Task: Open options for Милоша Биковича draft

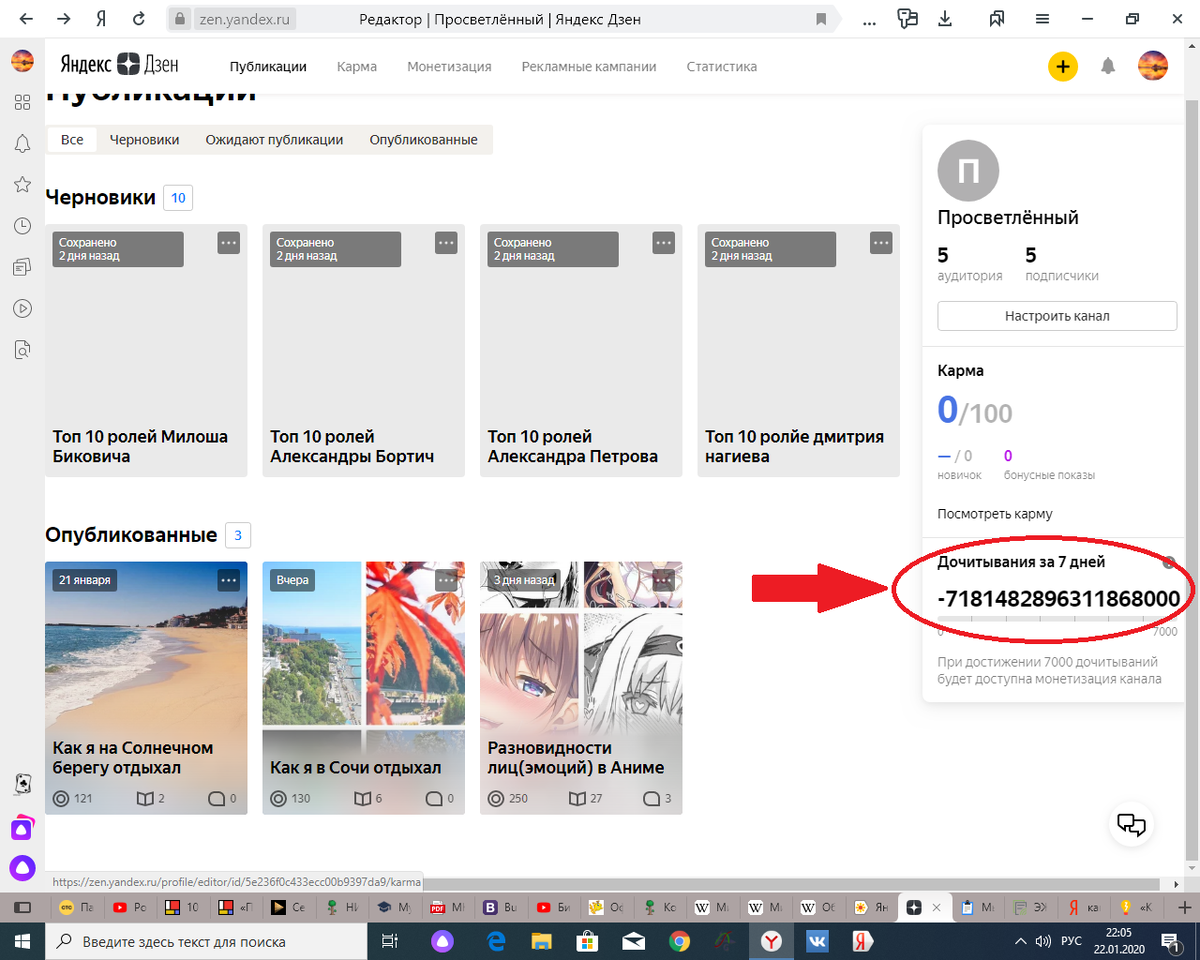Action: click(x=229, y=243)
